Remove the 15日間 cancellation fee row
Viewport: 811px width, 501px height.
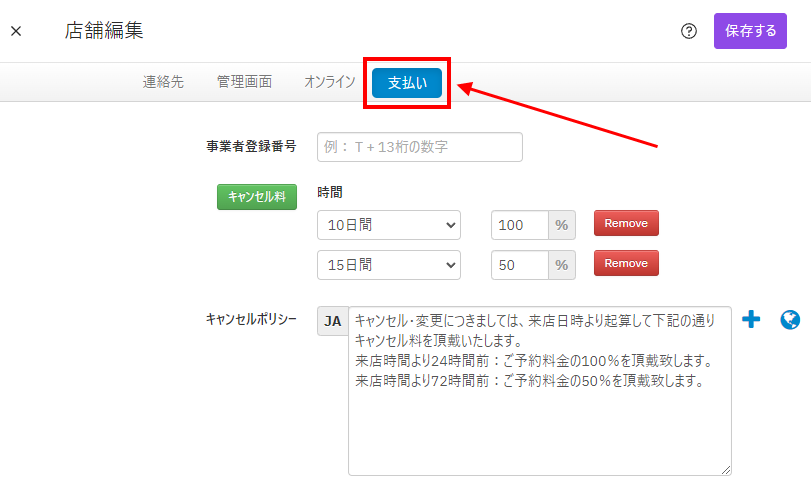(626, 263)
